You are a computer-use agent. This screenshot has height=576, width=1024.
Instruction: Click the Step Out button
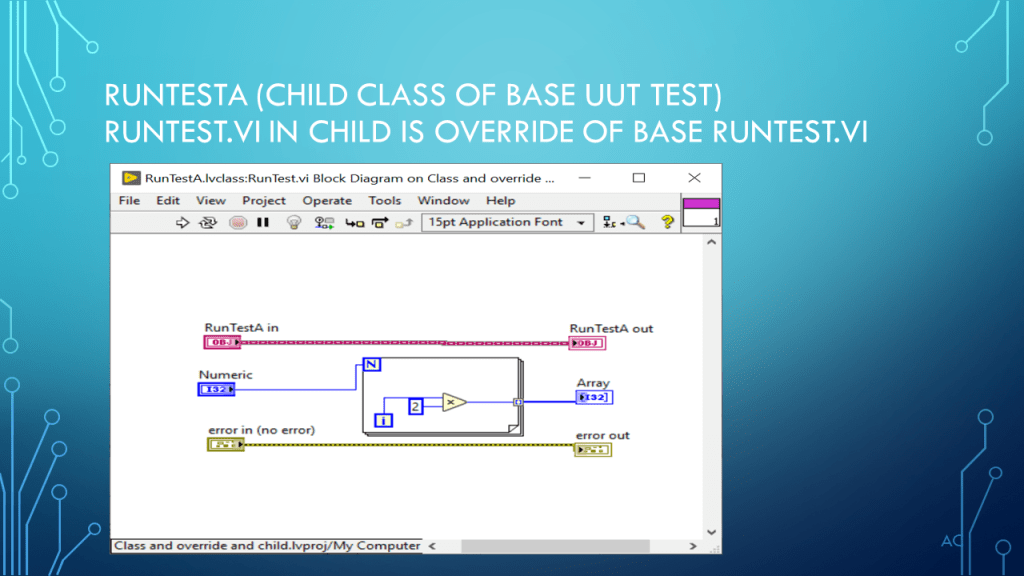pos(404,223)
